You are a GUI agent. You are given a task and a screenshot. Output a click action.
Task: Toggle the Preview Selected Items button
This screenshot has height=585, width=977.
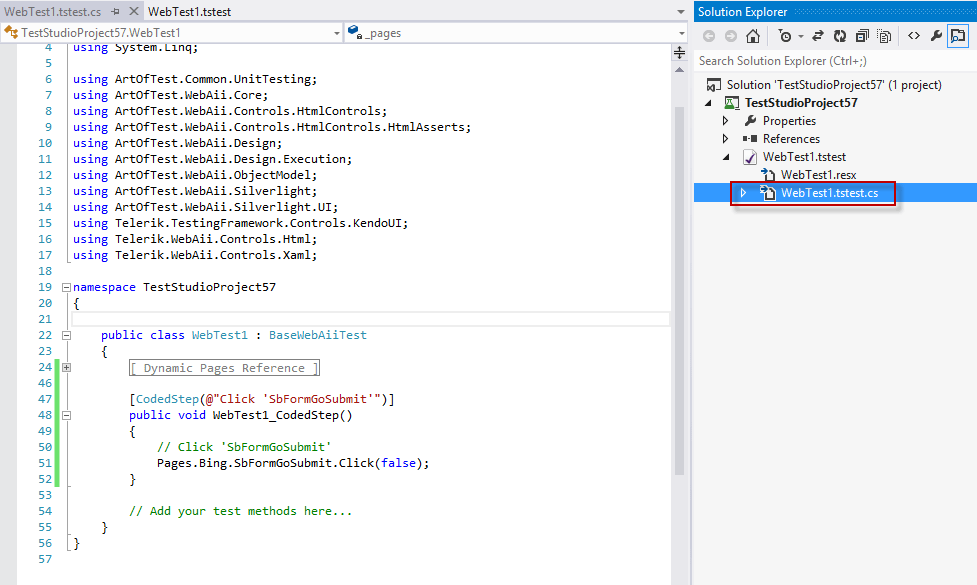(x=958, y=37)
